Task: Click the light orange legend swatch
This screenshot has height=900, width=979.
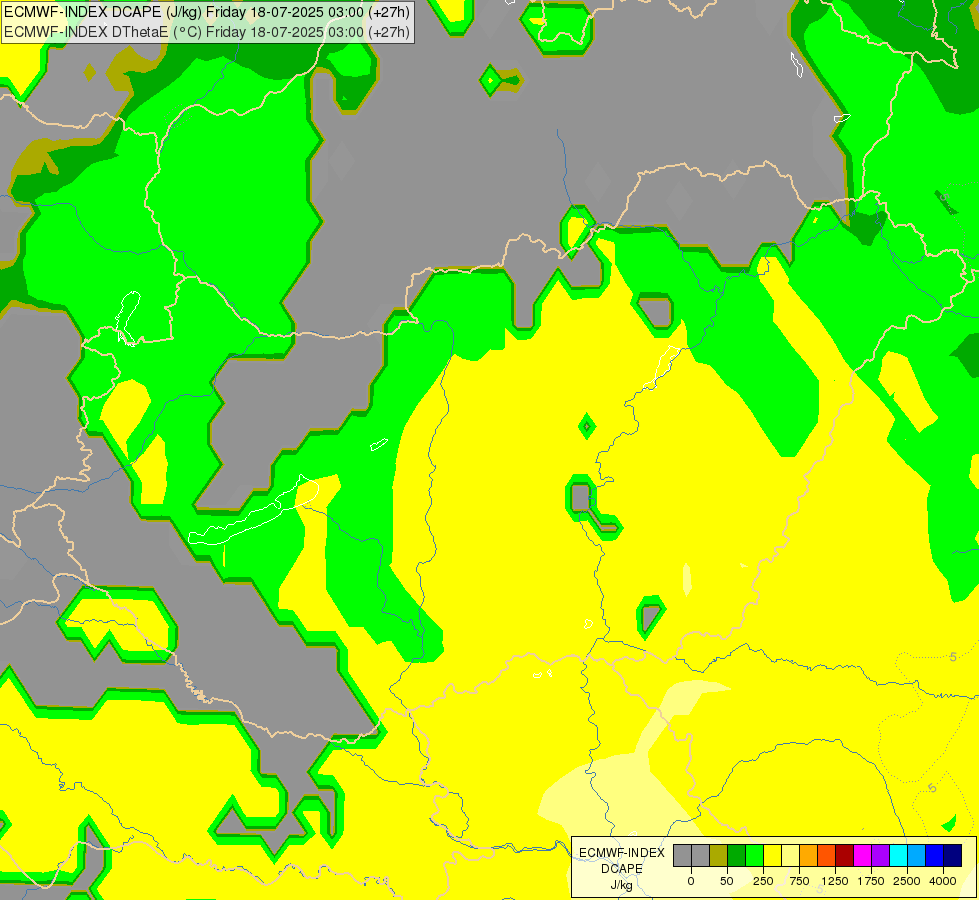Action: pyautogui.click(x=809, y=855)
